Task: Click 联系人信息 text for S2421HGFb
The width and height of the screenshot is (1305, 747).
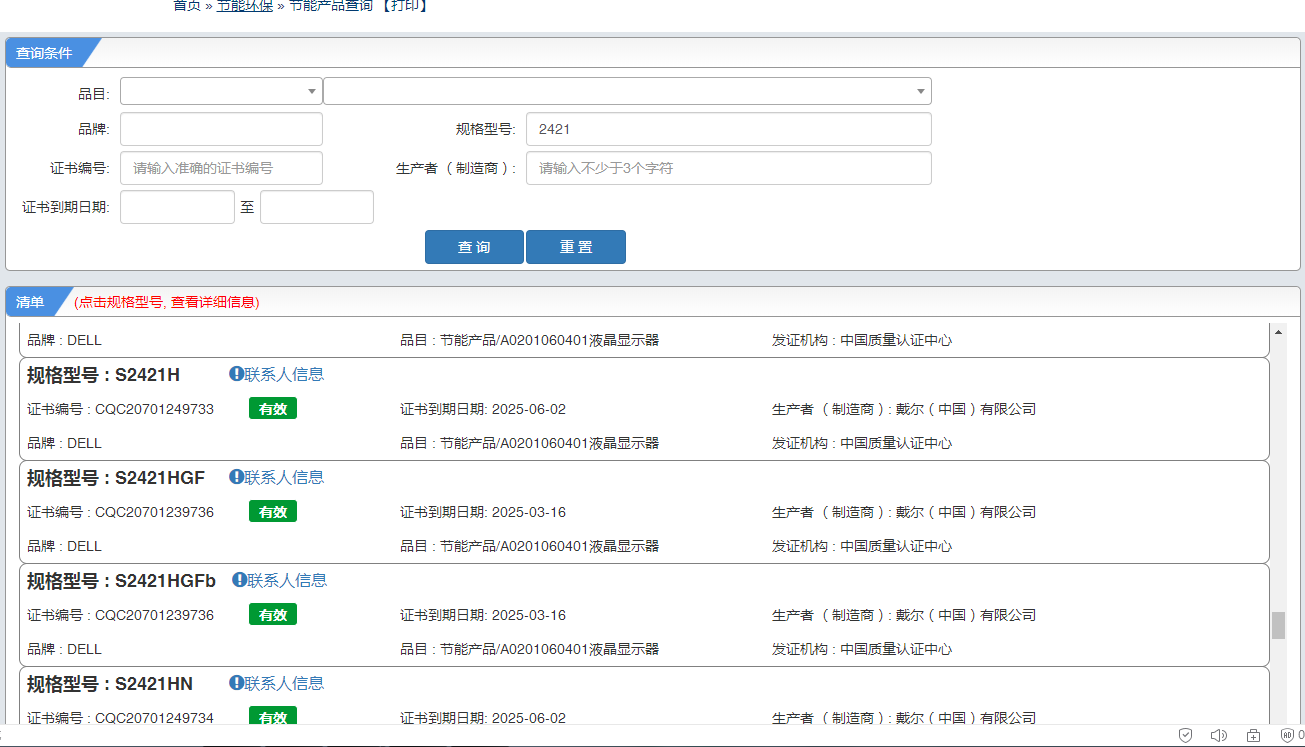Action: pyautogui.click(x=287, y=580)
